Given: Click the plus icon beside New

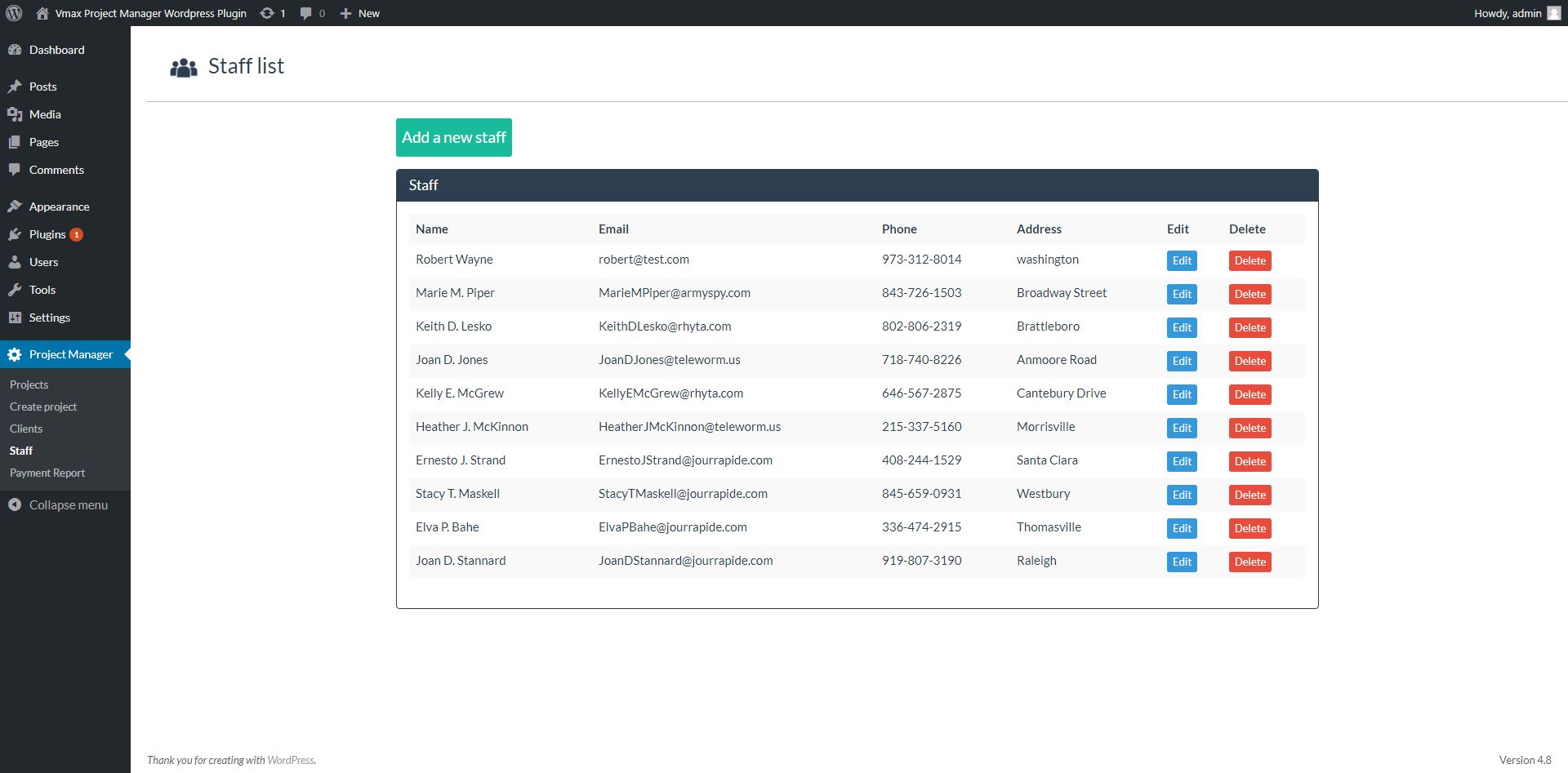Looking at the screenshot, I should point(345,13).
